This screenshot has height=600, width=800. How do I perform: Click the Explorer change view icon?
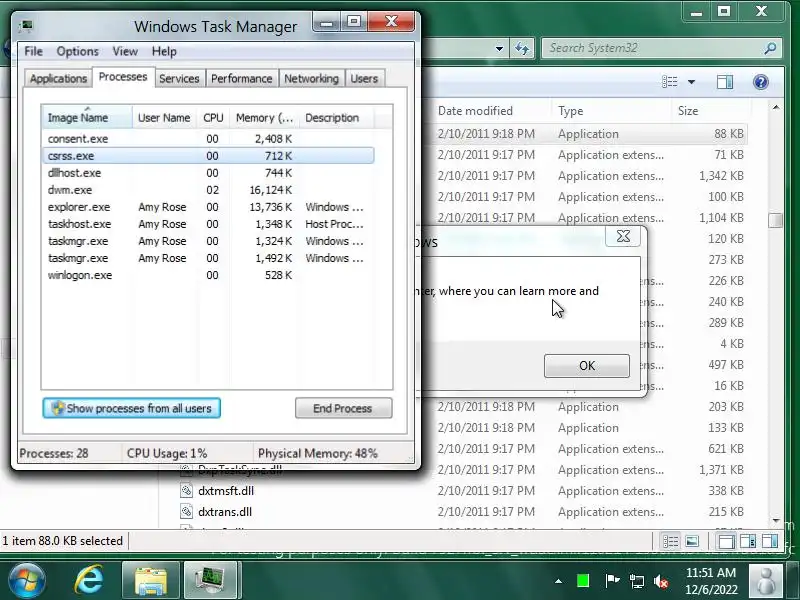click(x=669, y=82)
